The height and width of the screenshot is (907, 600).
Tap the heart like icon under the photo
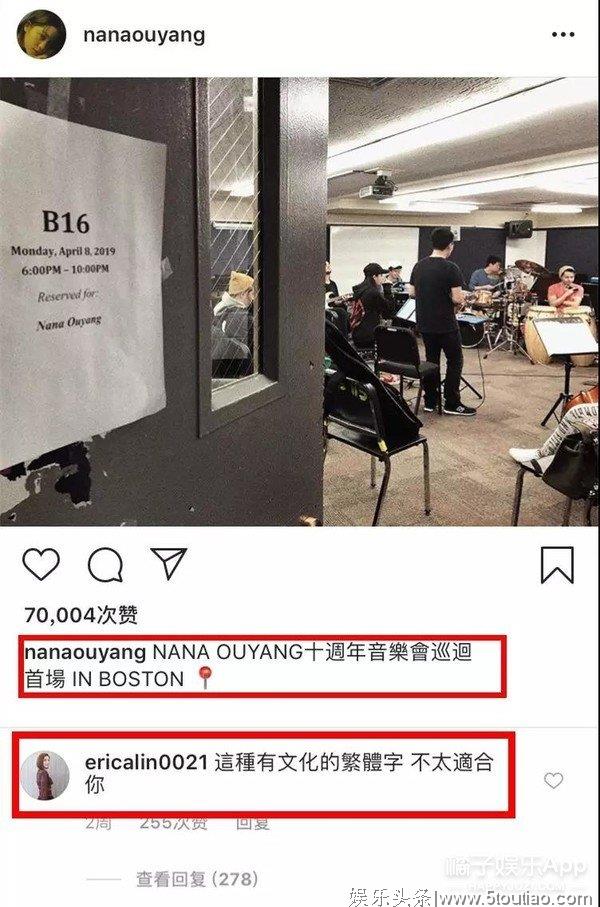pos(41,564)
